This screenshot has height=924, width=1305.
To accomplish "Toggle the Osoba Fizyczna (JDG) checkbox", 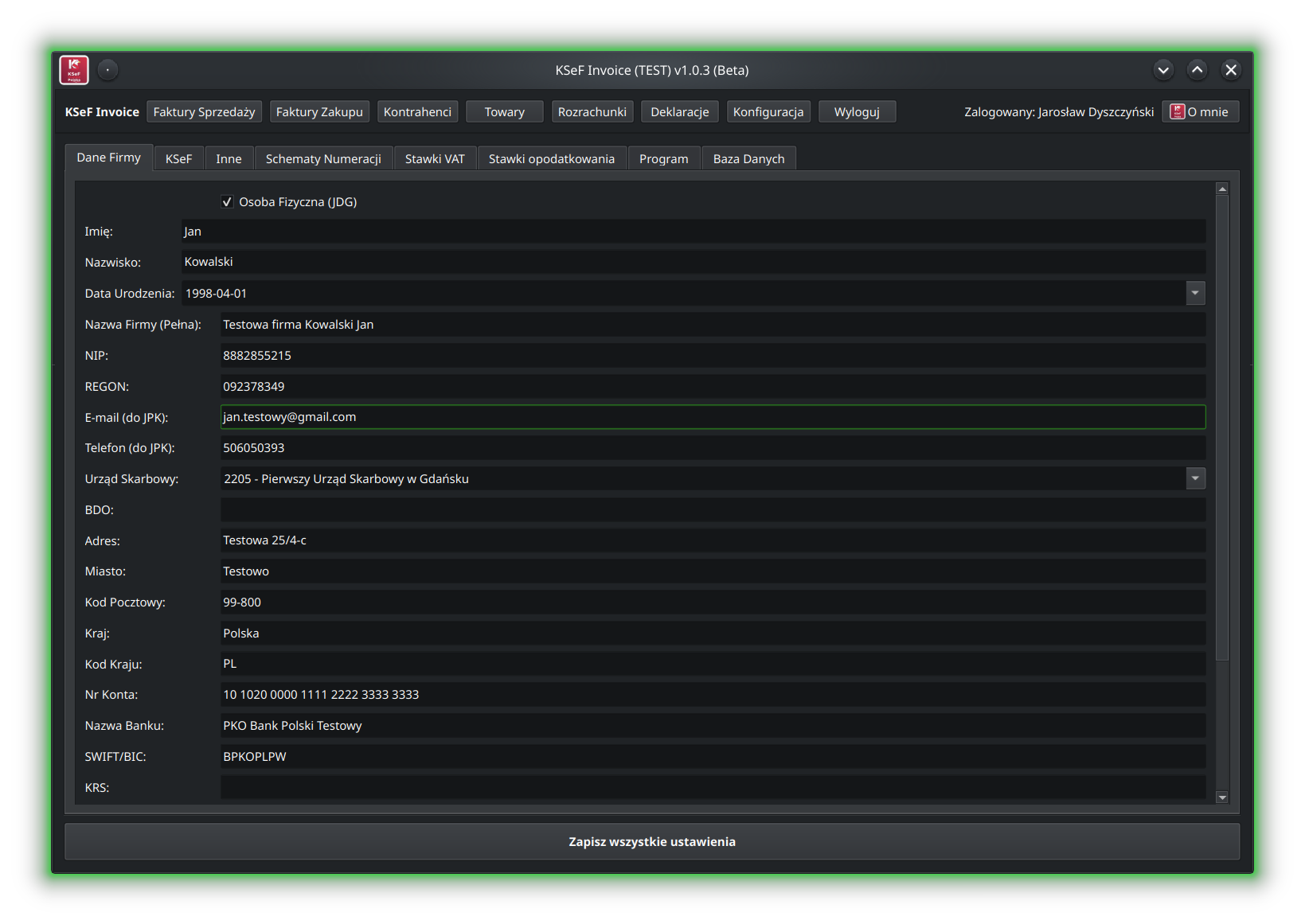I will click(x=228, y=202).
